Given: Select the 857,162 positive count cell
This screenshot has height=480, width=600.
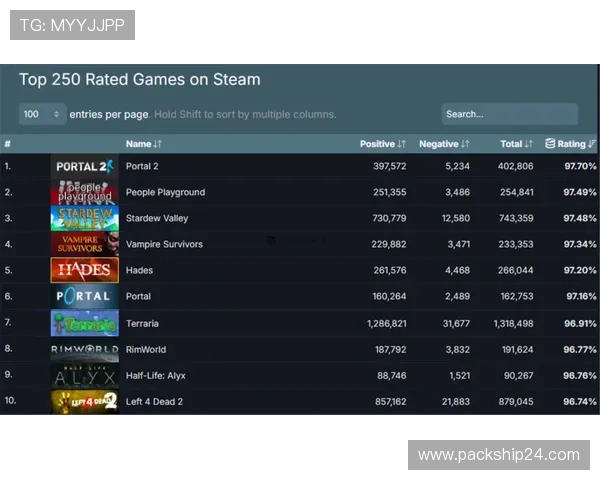Looking at the screenshot, I should pyautogui.click(x=390, y=402).
